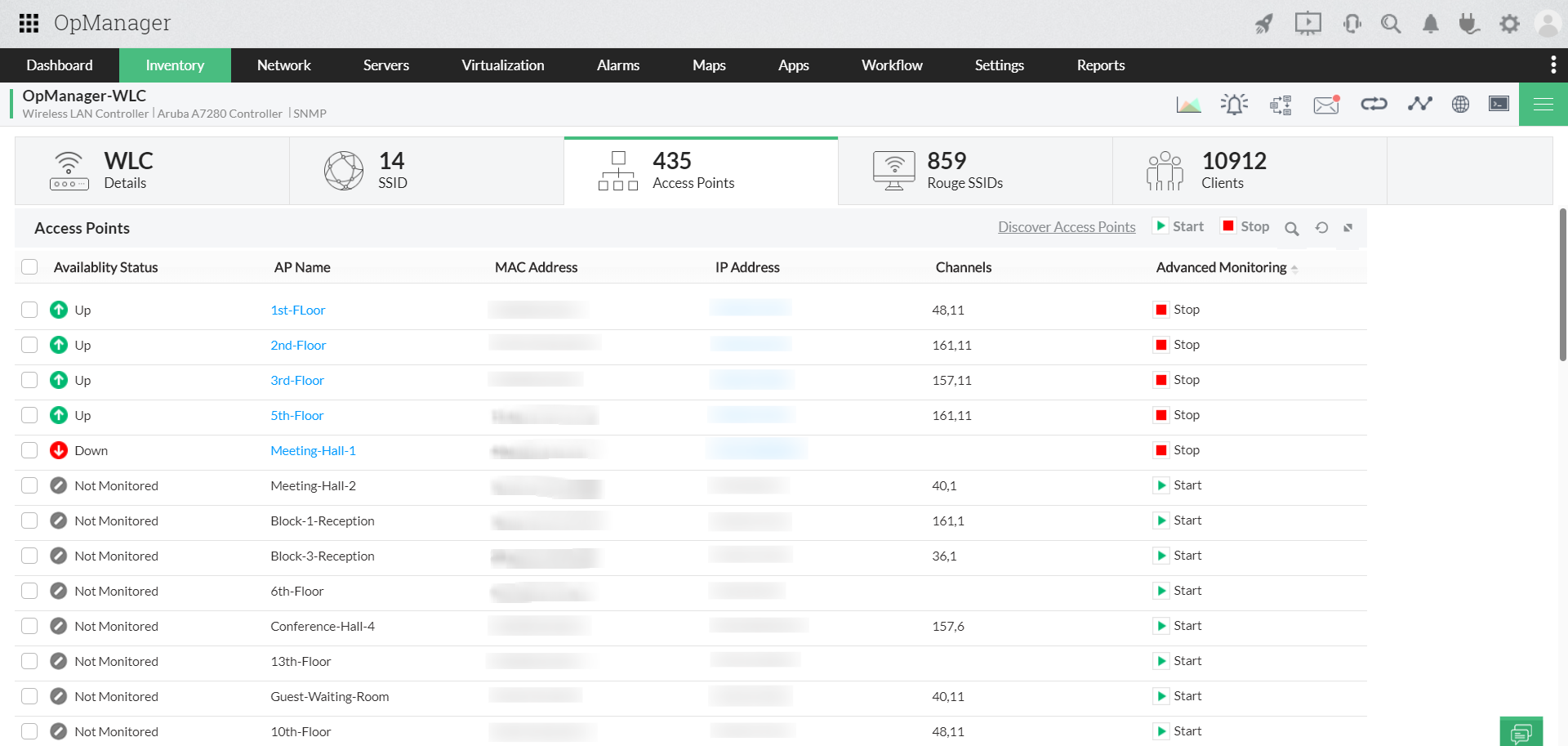Image resolution: width=1568 pixels, height=746 pixels.
Task: Open the terminal console icon
Action: (x=1499, y=104)
